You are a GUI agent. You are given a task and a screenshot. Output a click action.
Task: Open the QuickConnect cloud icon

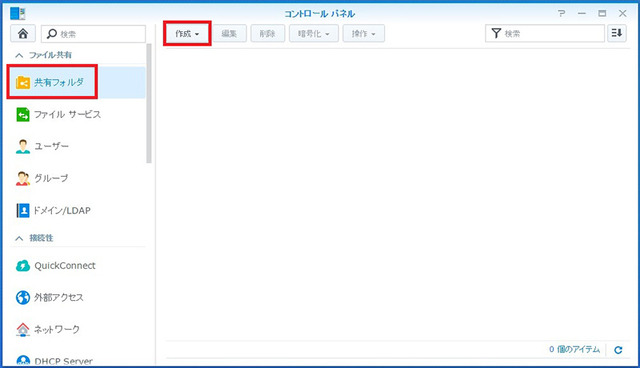point(23,266)
